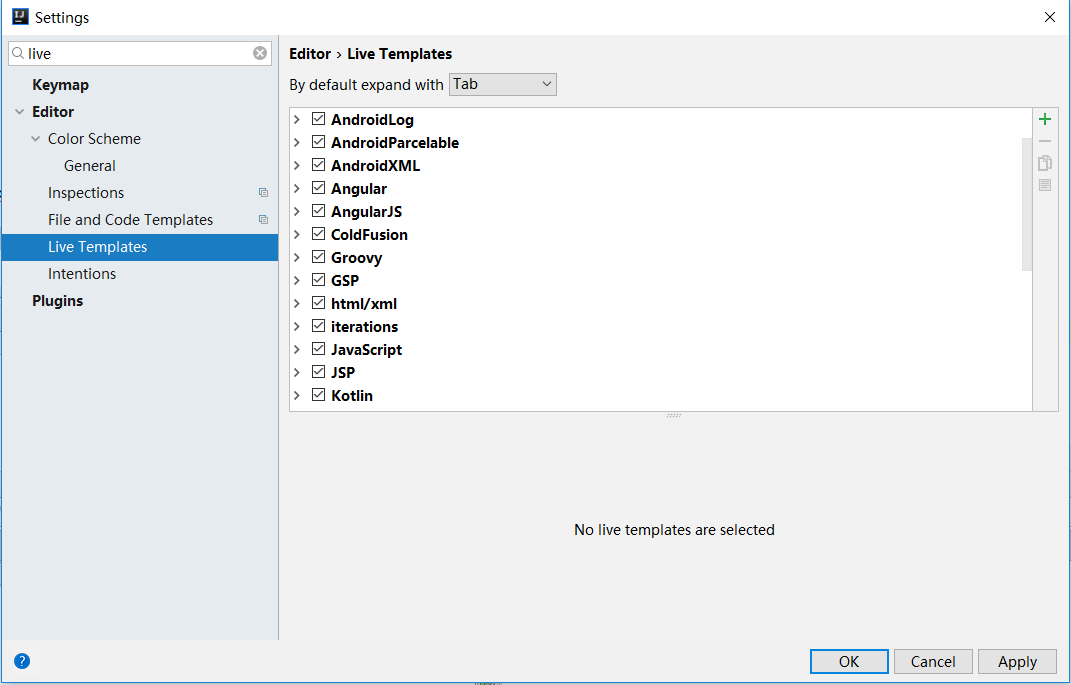Click the Apply button
Image resolution: width=1071 pixels, height=685 pixels.
pyautogui.click(x=1017, y=661)
